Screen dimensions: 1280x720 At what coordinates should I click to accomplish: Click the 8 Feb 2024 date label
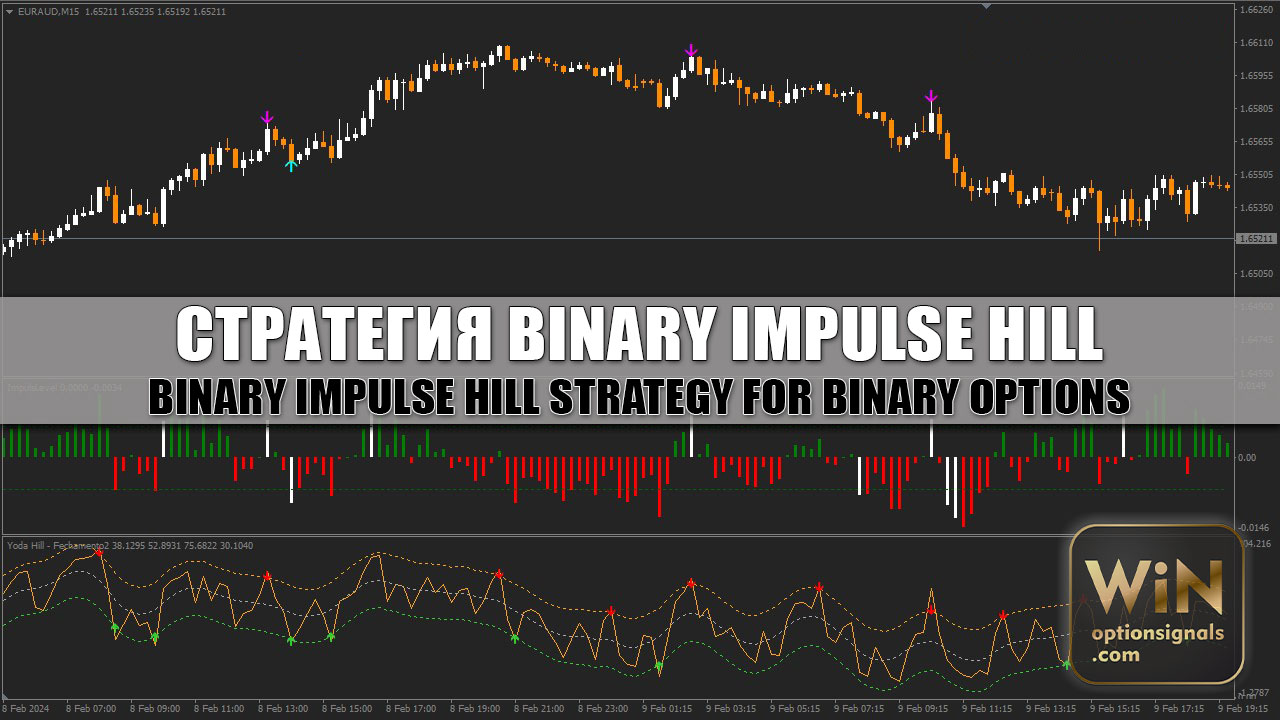tap(26, 709)
